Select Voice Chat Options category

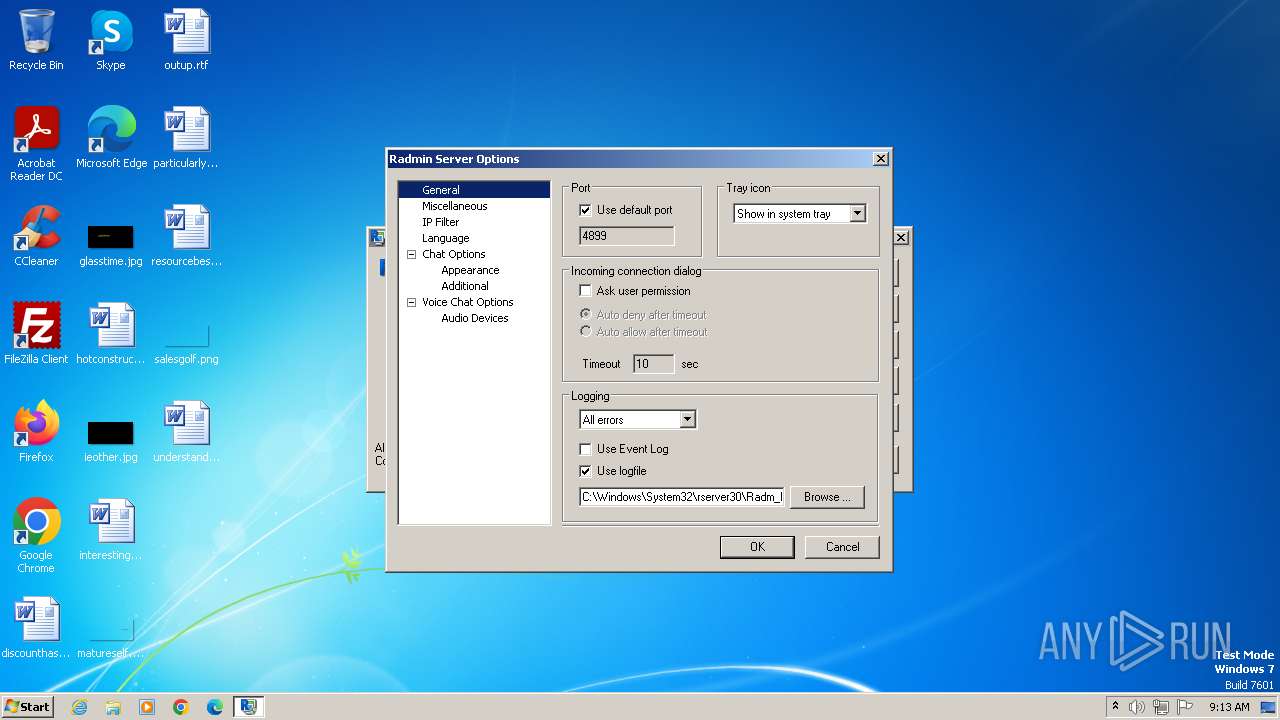click(467, 302)
